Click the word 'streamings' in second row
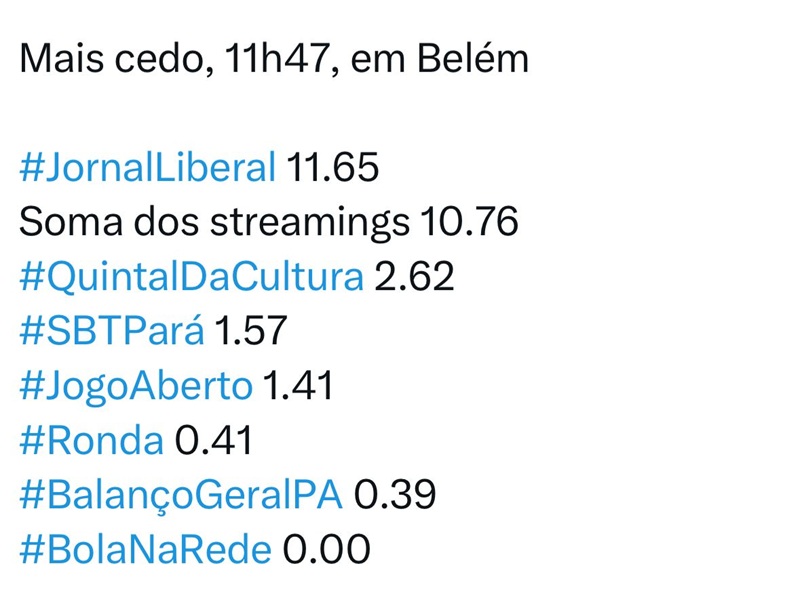The width and height of the screenshot is (800, 610). tap(310, 223)
